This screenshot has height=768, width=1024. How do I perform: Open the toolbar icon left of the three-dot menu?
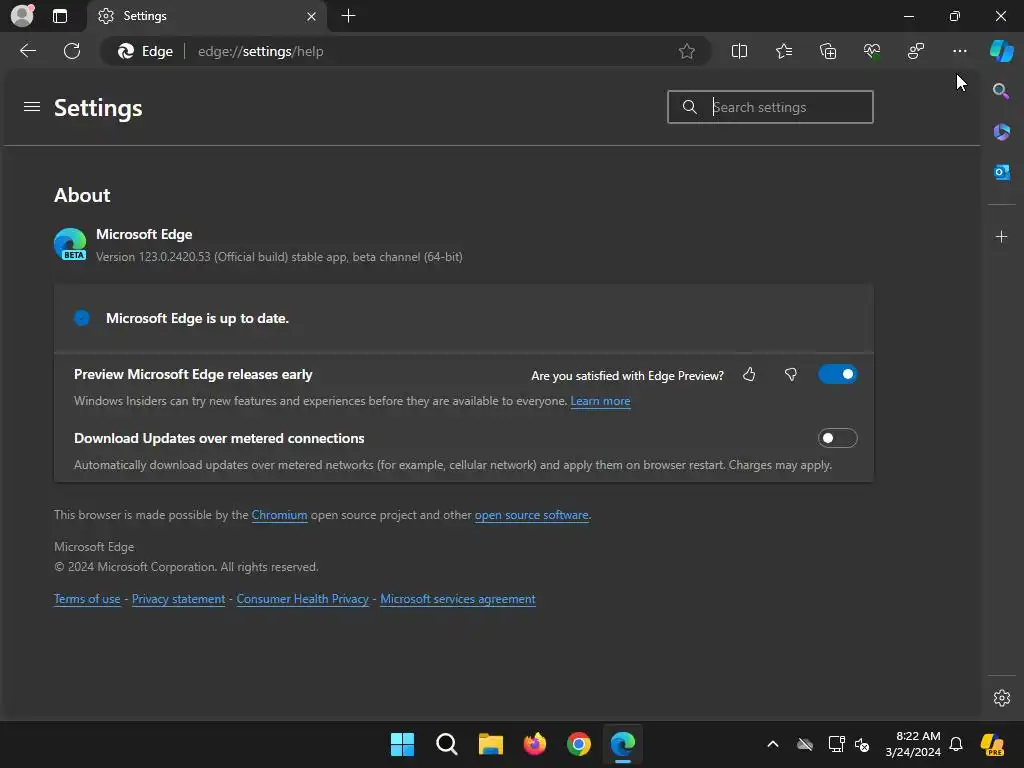pos(916,51)
